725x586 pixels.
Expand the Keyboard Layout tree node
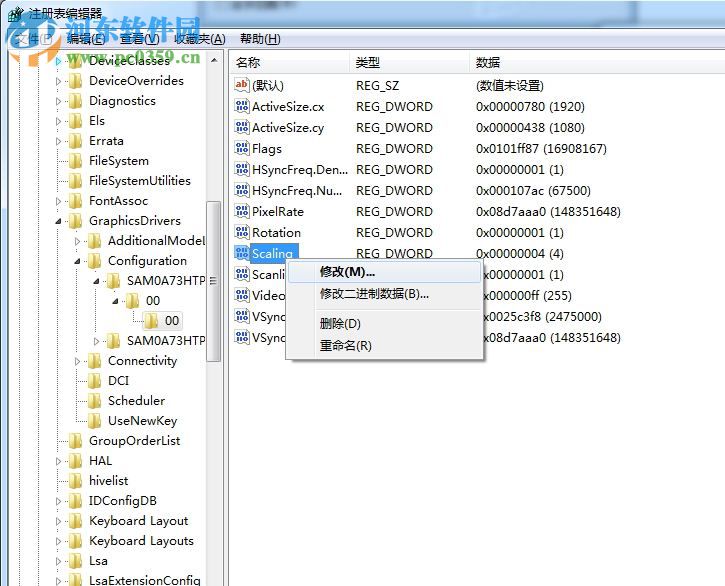[58, 521]
